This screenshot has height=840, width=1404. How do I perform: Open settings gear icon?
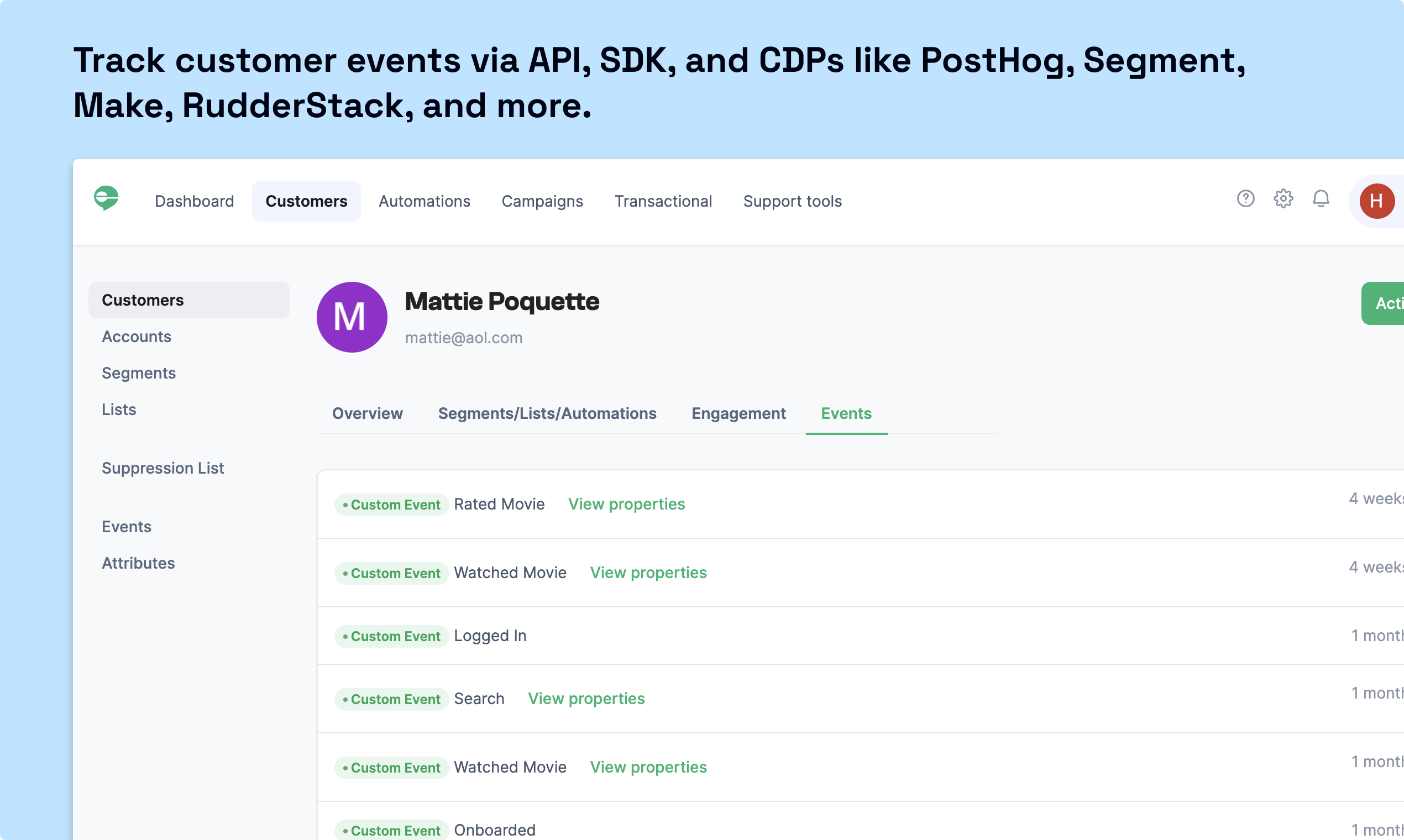point(1283,199)
